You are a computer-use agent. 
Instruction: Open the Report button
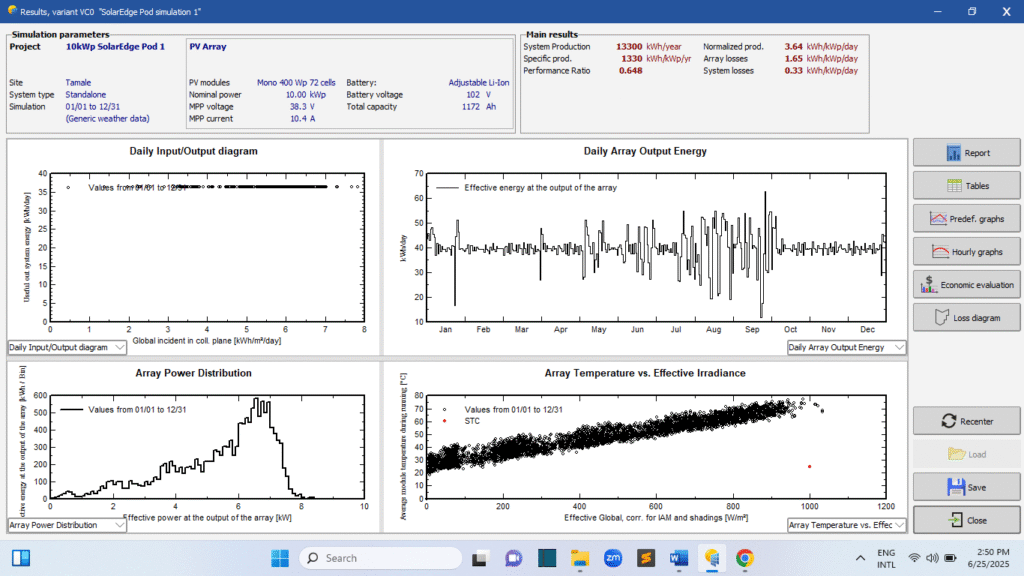point(966,153)
